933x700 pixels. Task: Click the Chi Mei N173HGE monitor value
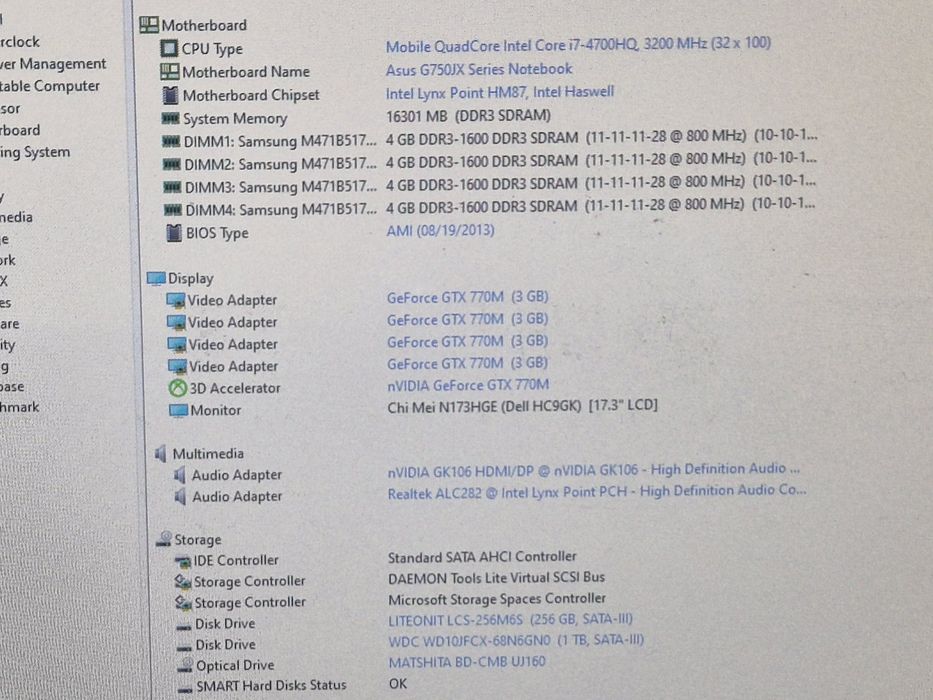(x=522, y=407)
